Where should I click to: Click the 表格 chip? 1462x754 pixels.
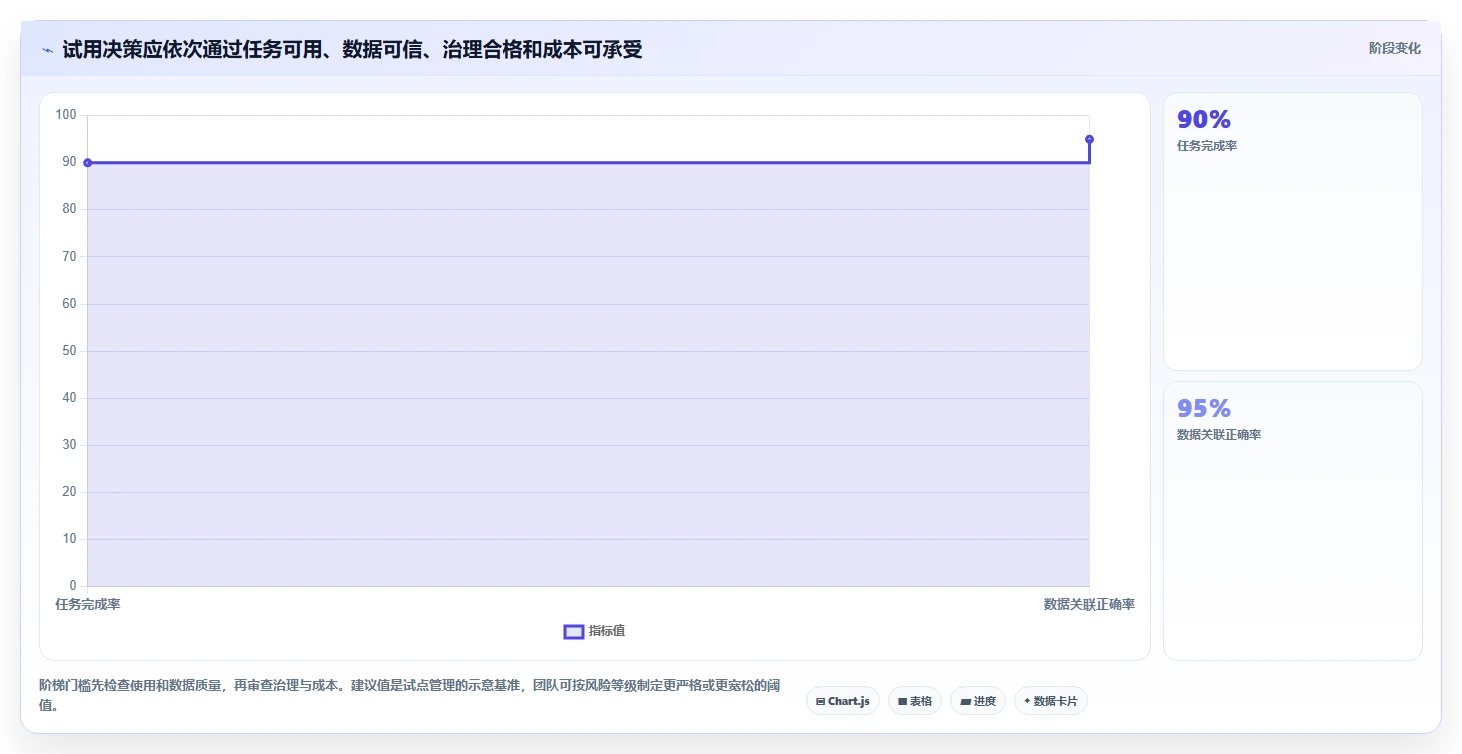tap(915, 701)
